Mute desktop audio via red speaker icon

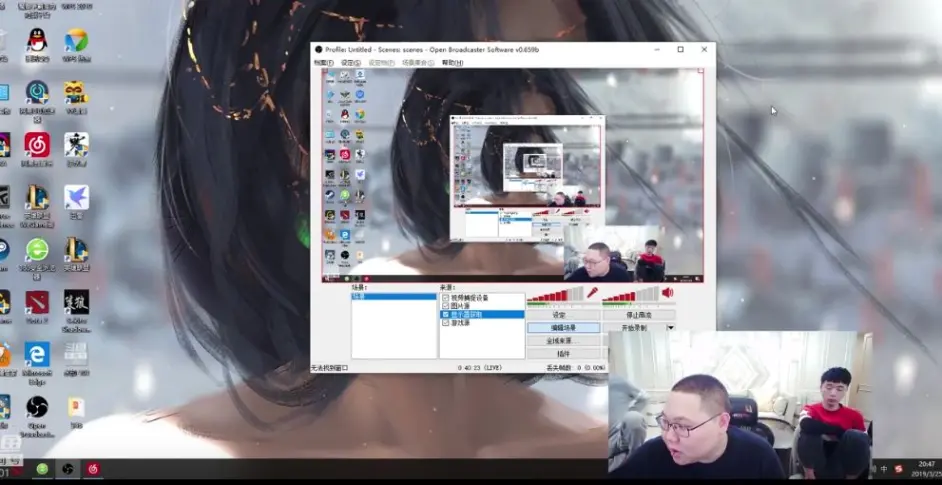pos(667,293)
